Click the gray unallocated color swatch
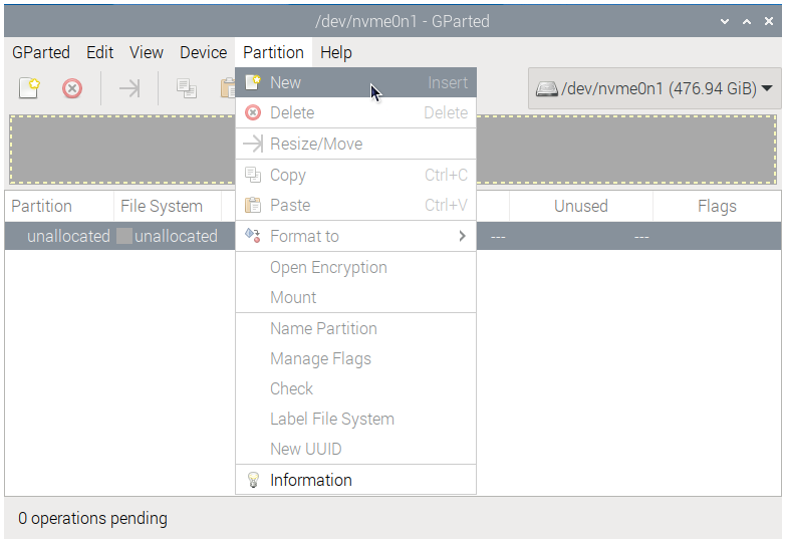The height and width of the screenshot is (548, 787). click(x=124, y=236)
